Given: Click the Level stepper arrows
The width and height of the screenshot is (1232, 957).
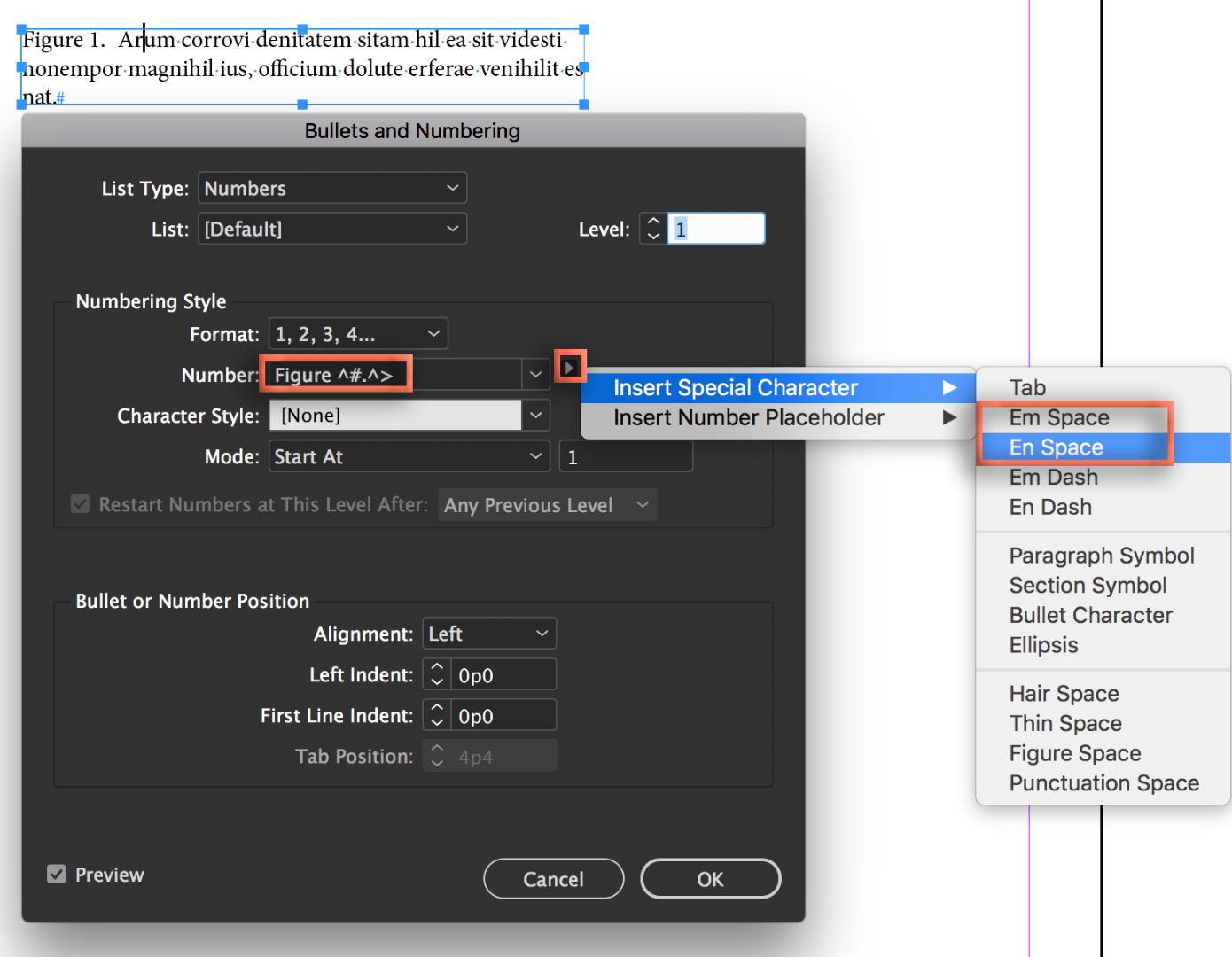Looking at the screenshot, I should pos(653,229).
